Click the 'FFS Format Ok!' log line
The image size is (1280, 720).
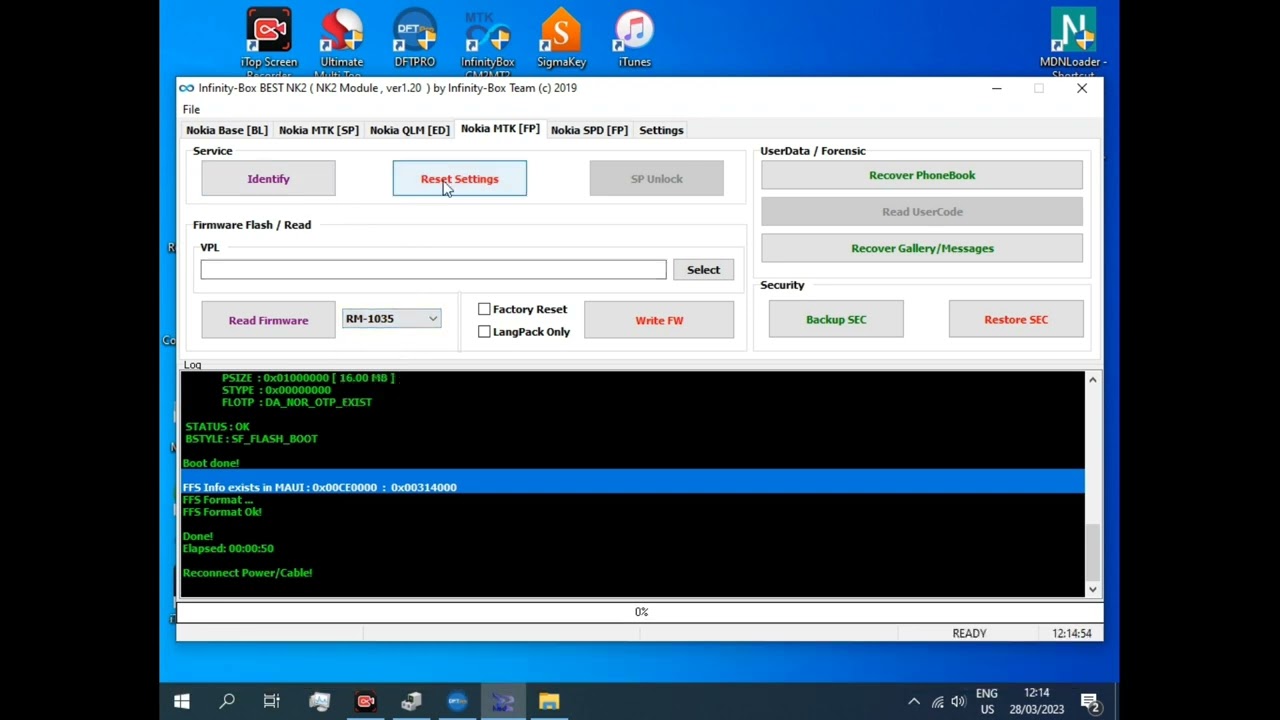(222, 512)
